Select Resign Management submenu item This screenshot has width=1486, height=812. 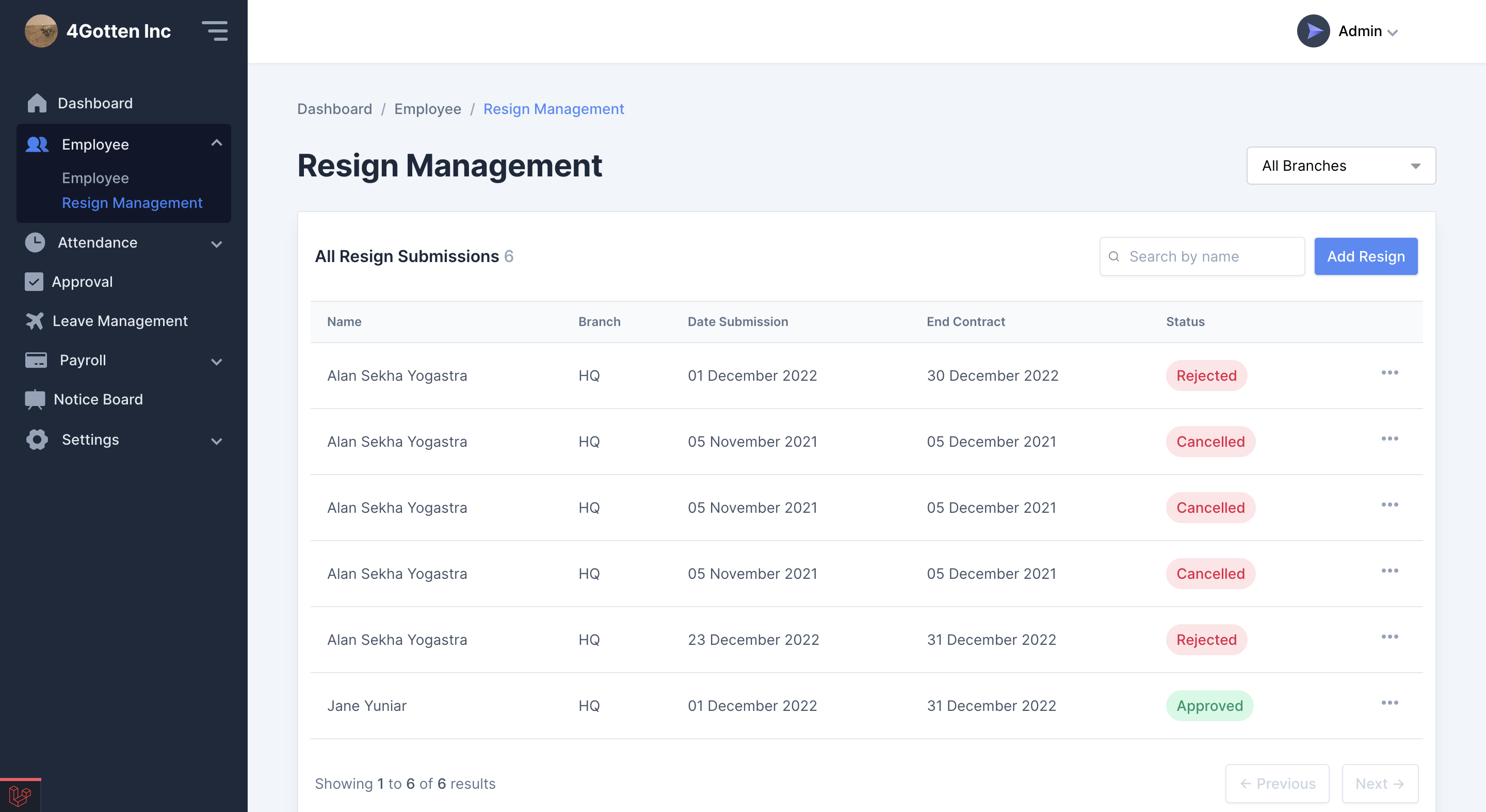(132, 203)
